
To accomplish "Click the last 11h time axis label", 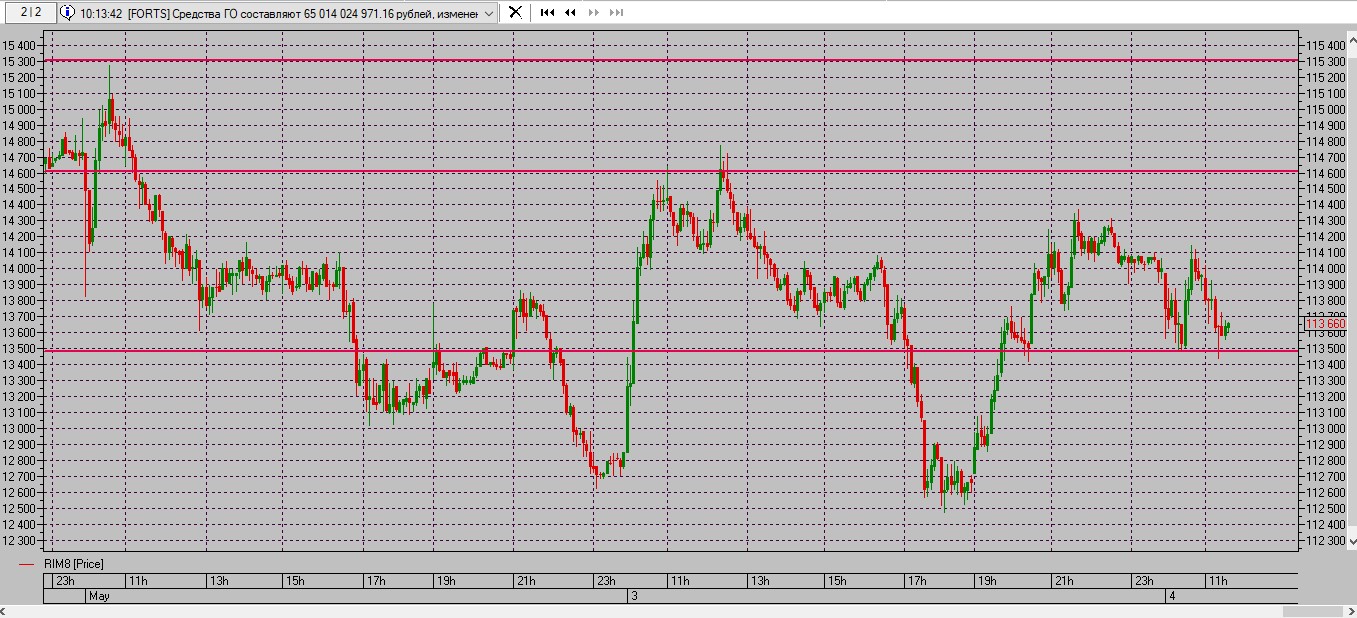I will coord(1218,581).
